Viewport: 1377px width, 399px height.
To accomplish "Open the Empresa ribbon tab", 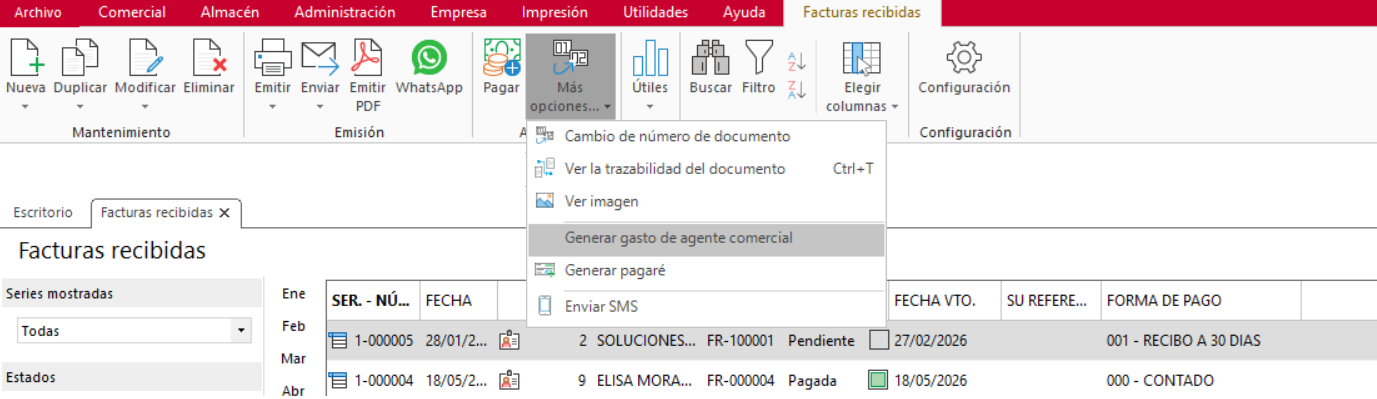I will click(x=458, y=12).
